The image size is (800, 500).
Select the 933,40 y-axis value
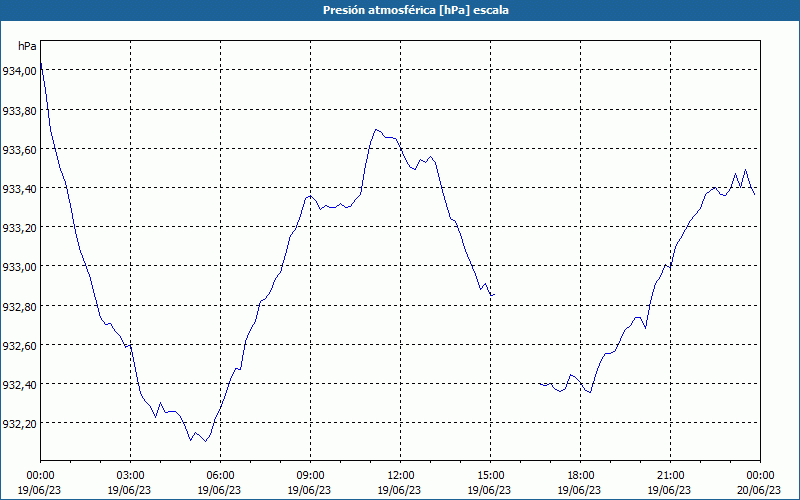pyautogui.click(x=19, y=189)
